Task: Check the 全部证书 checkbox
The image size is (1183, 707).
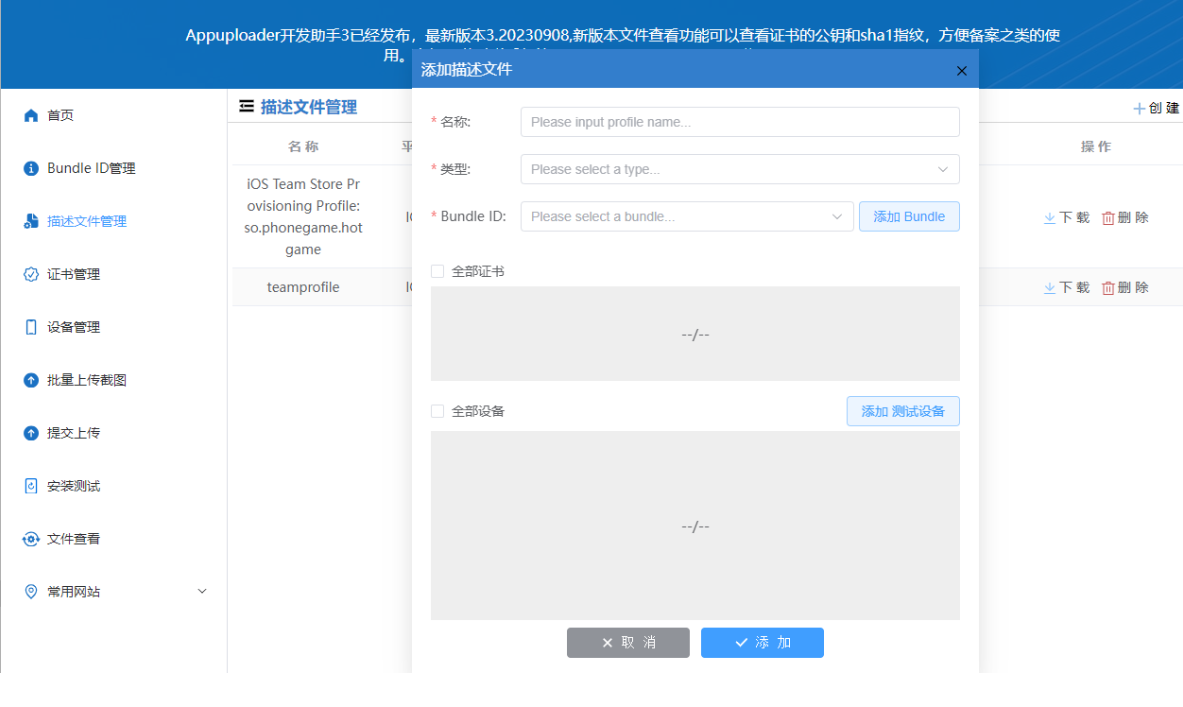Action: (437, 270)
